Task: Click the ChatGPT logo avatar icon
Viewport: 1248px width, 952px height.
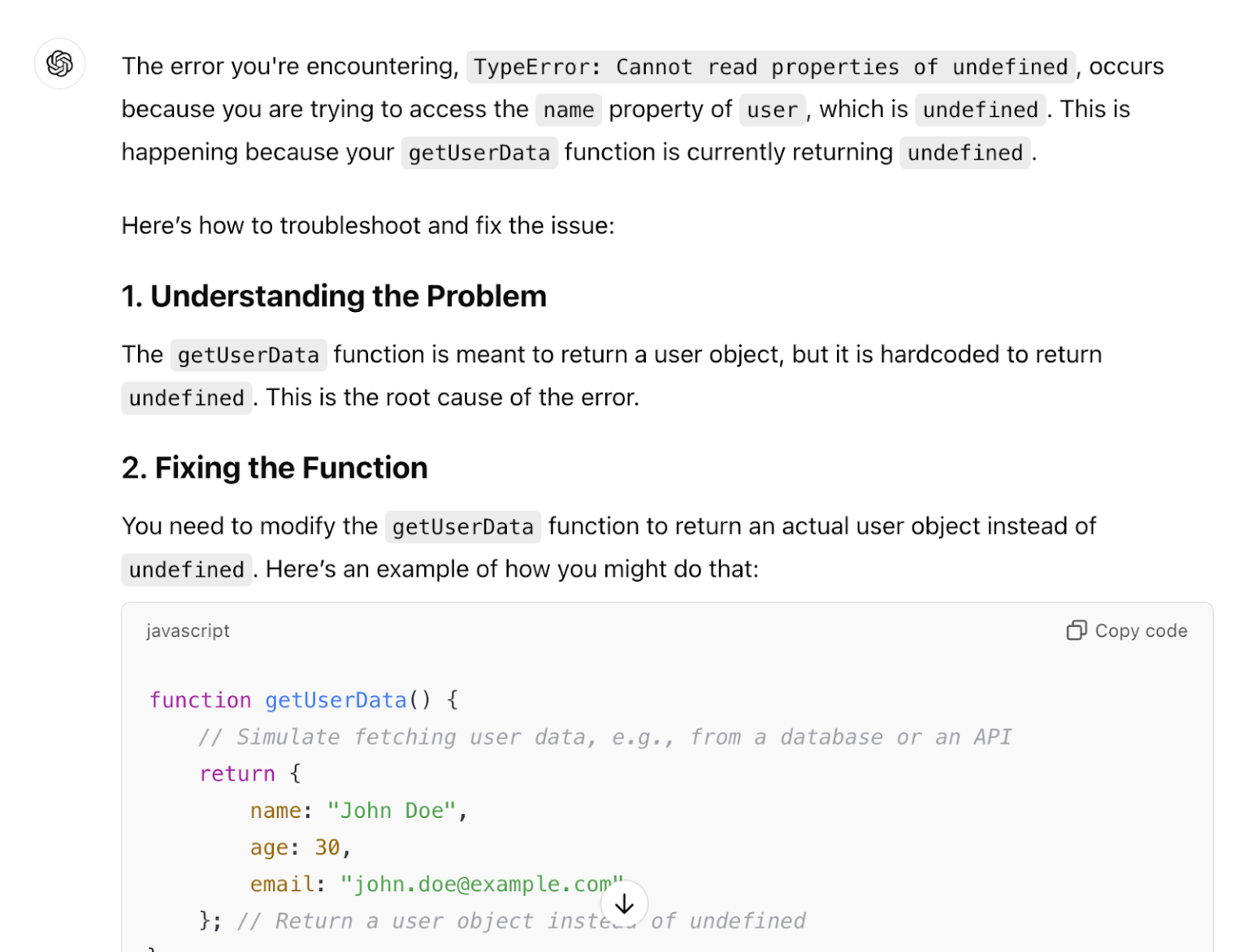Action: [59, 63]
